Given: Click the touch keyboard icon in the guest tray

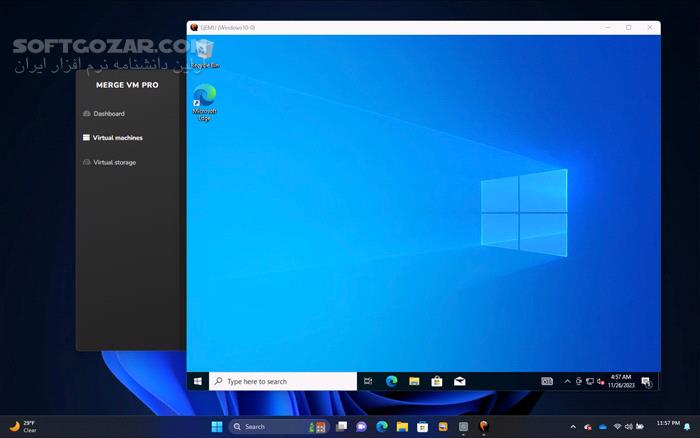Looking at the screenshot, I should pyautogui.click(x=547, y=381).
